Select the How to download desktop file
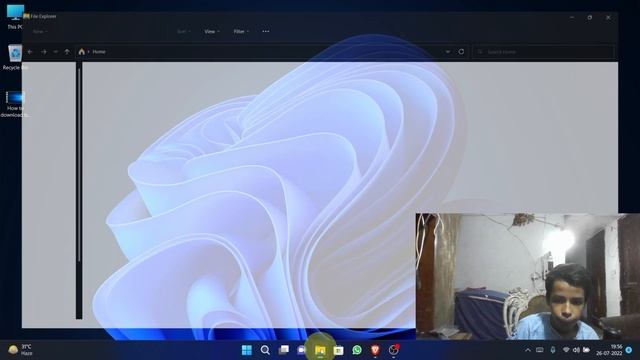Screen dimensions: 640x360 coord(15,104)
